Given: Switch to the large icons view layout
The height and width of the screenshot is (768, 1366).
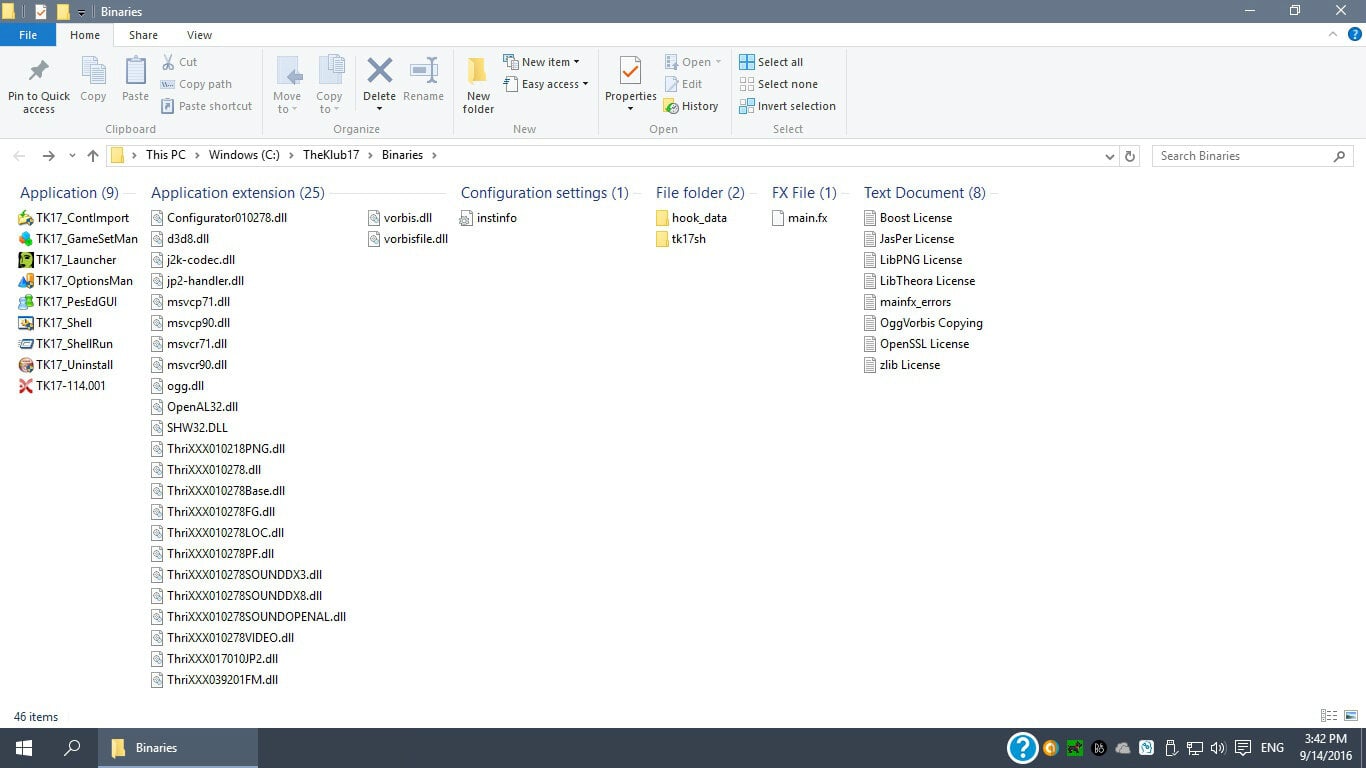Looking at the screenshot, I should 1351,716.
